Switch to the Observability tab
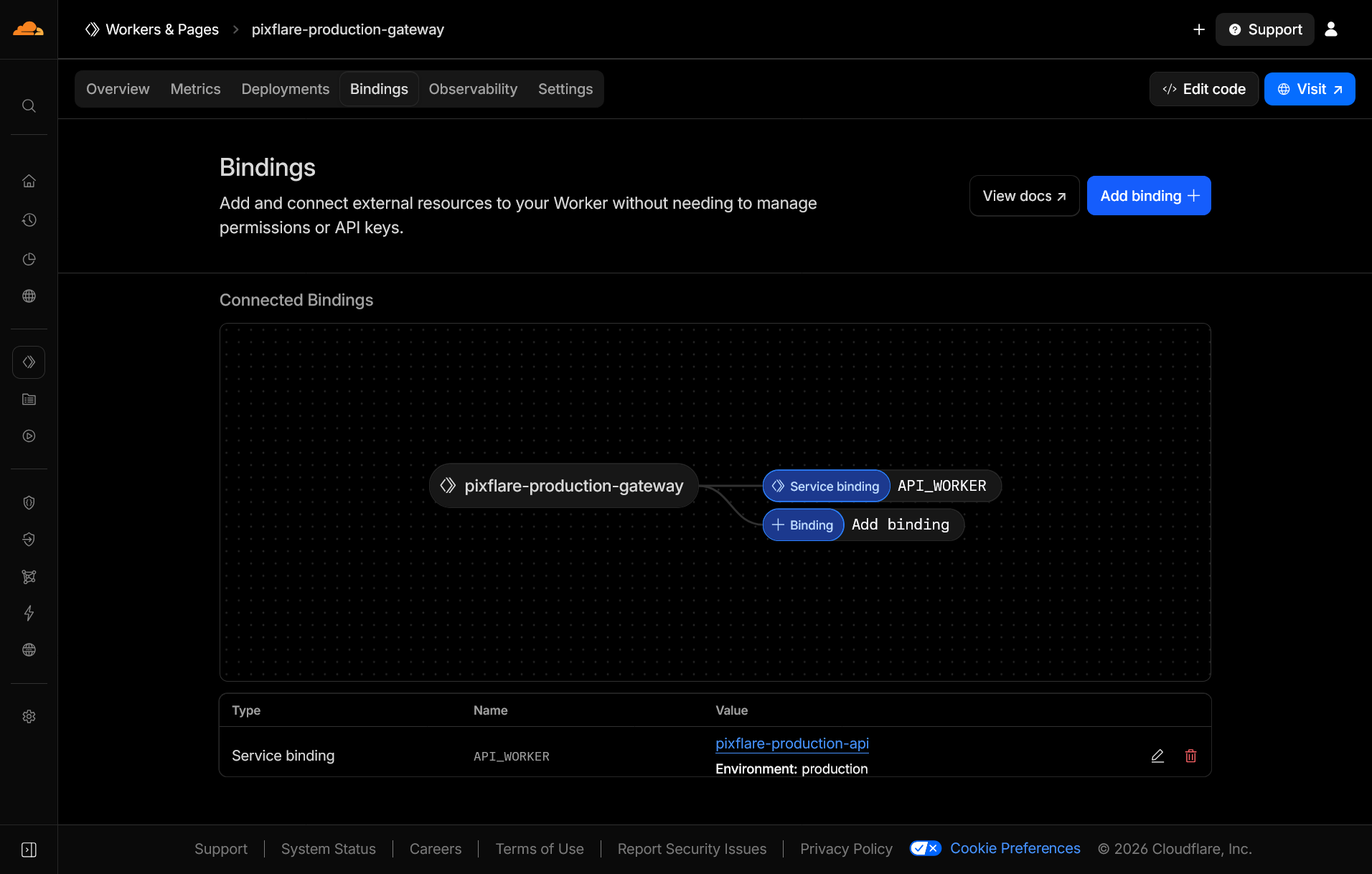Viewport: 1372px width, 874px height. point(473,88)
